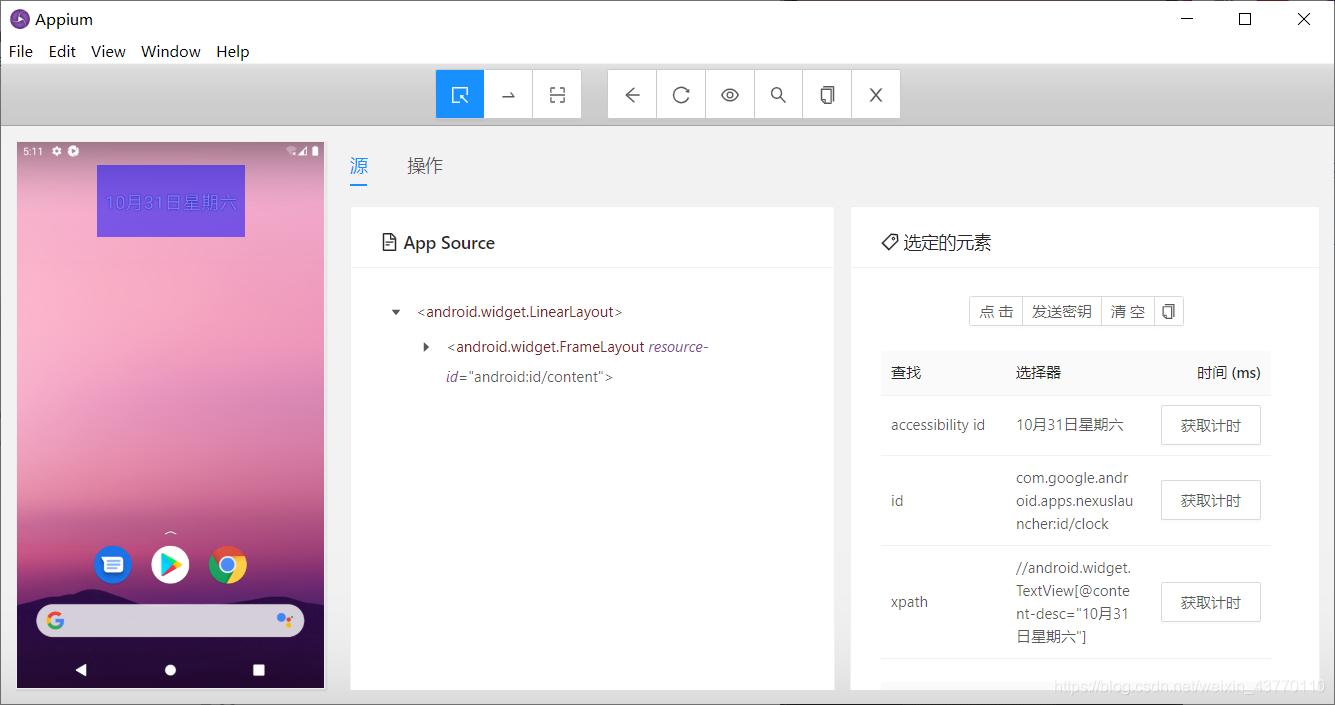Get timing for the id row
The height and width of the screenshot is (705, 1335).
[x=1210, y=500]
